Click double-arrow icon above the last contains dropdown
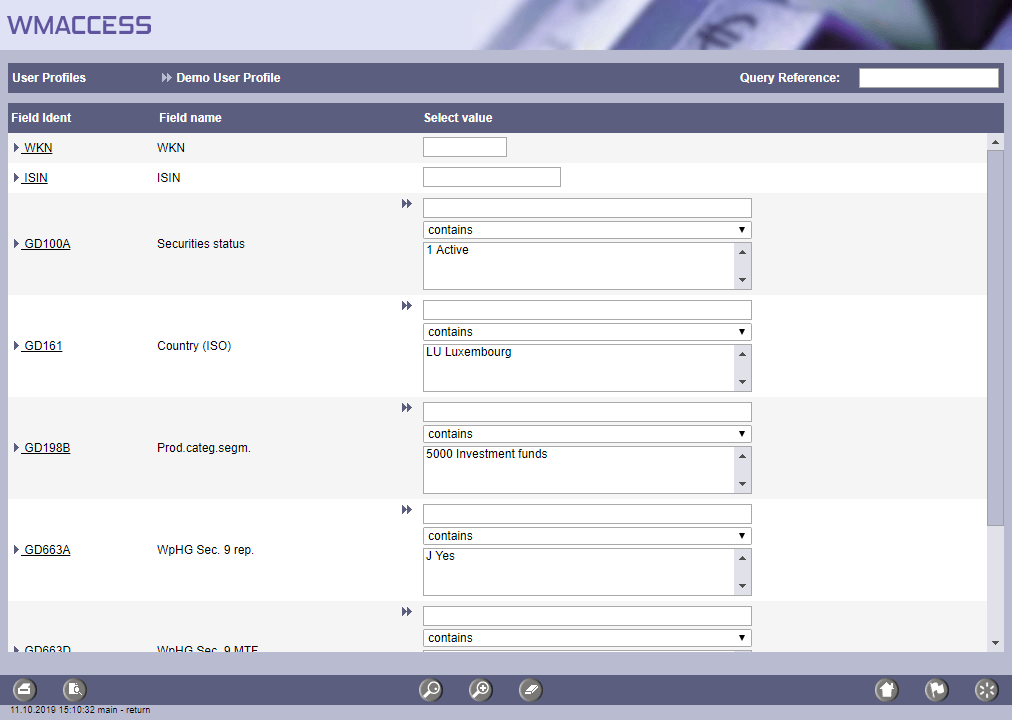Viewport: 1012px width, 720px height. 407,612
